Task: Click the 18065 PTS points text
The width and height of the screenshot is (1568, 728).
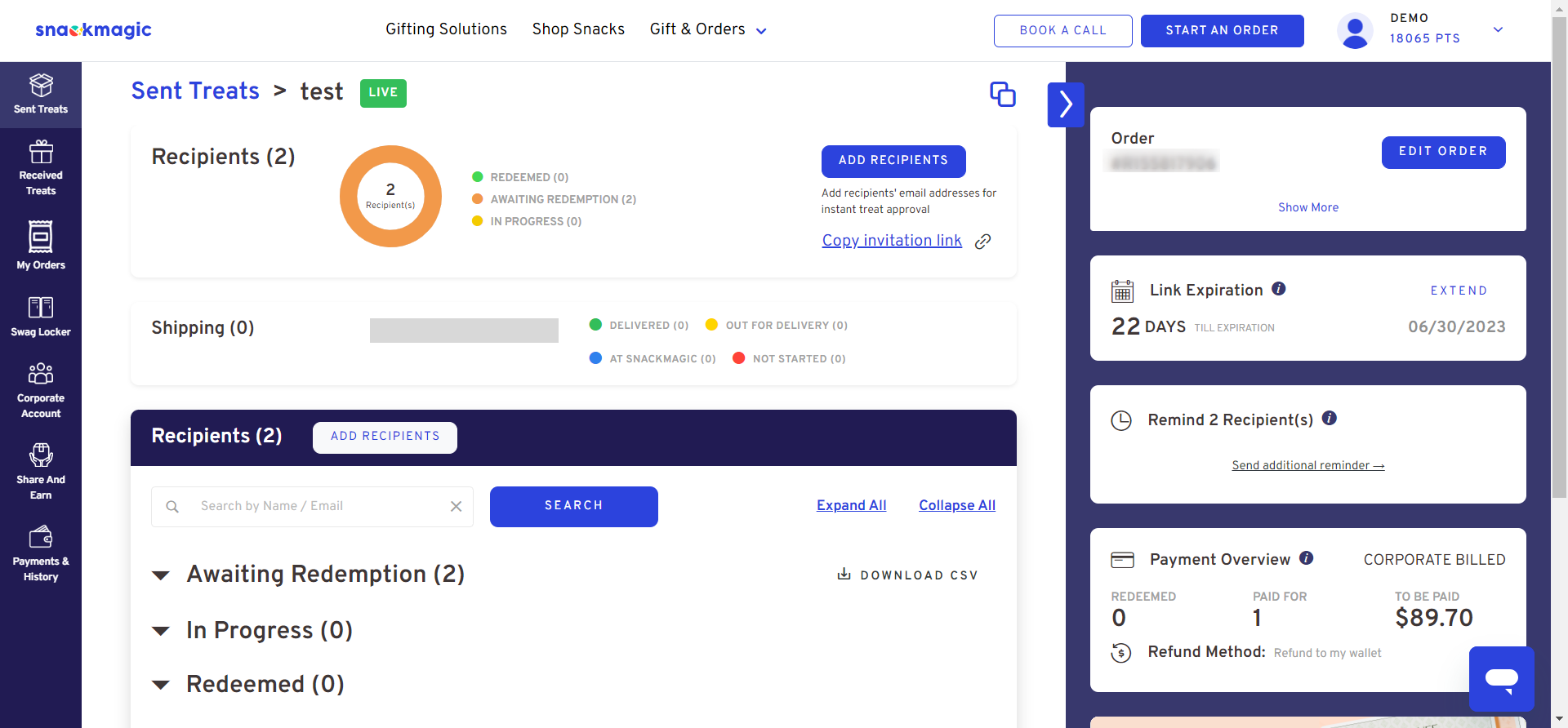Action: (x=1425, y=38)
